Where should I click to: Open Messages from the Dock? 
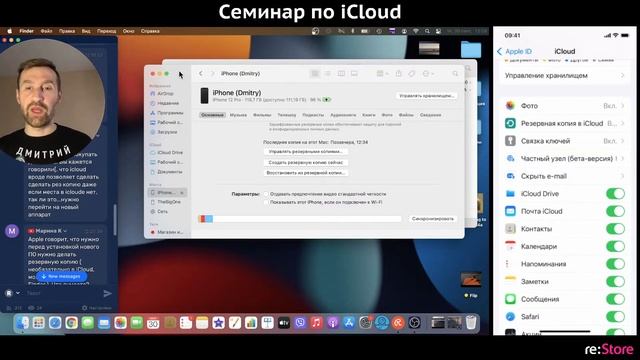88,323
